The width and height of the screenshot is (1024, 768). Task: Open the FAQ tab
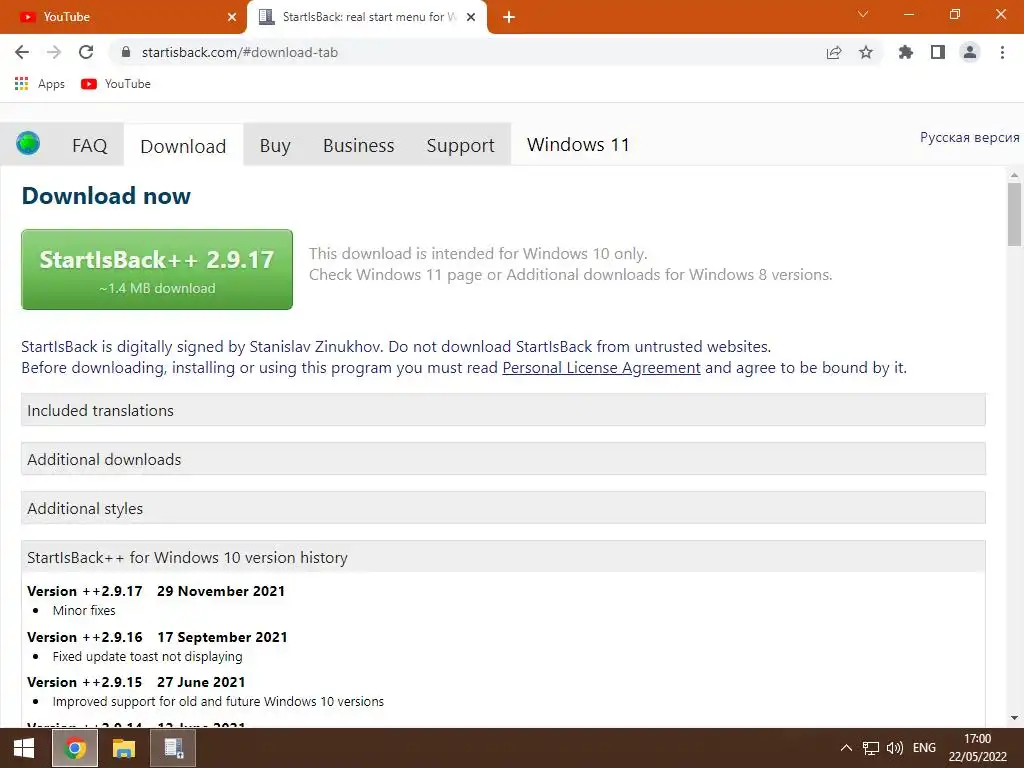point(89,145)
